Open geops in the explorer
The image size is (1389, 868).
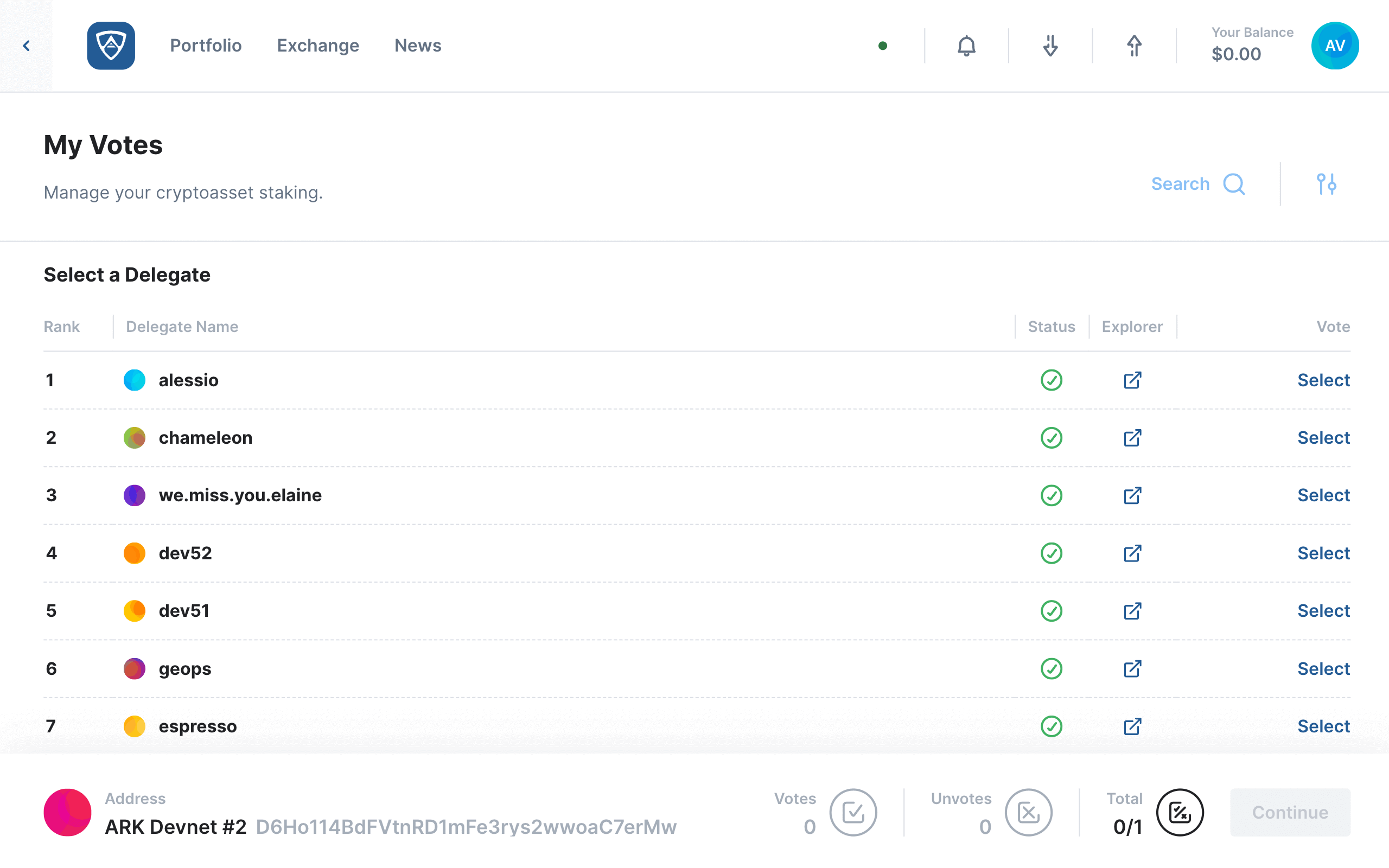point(1132,669)
